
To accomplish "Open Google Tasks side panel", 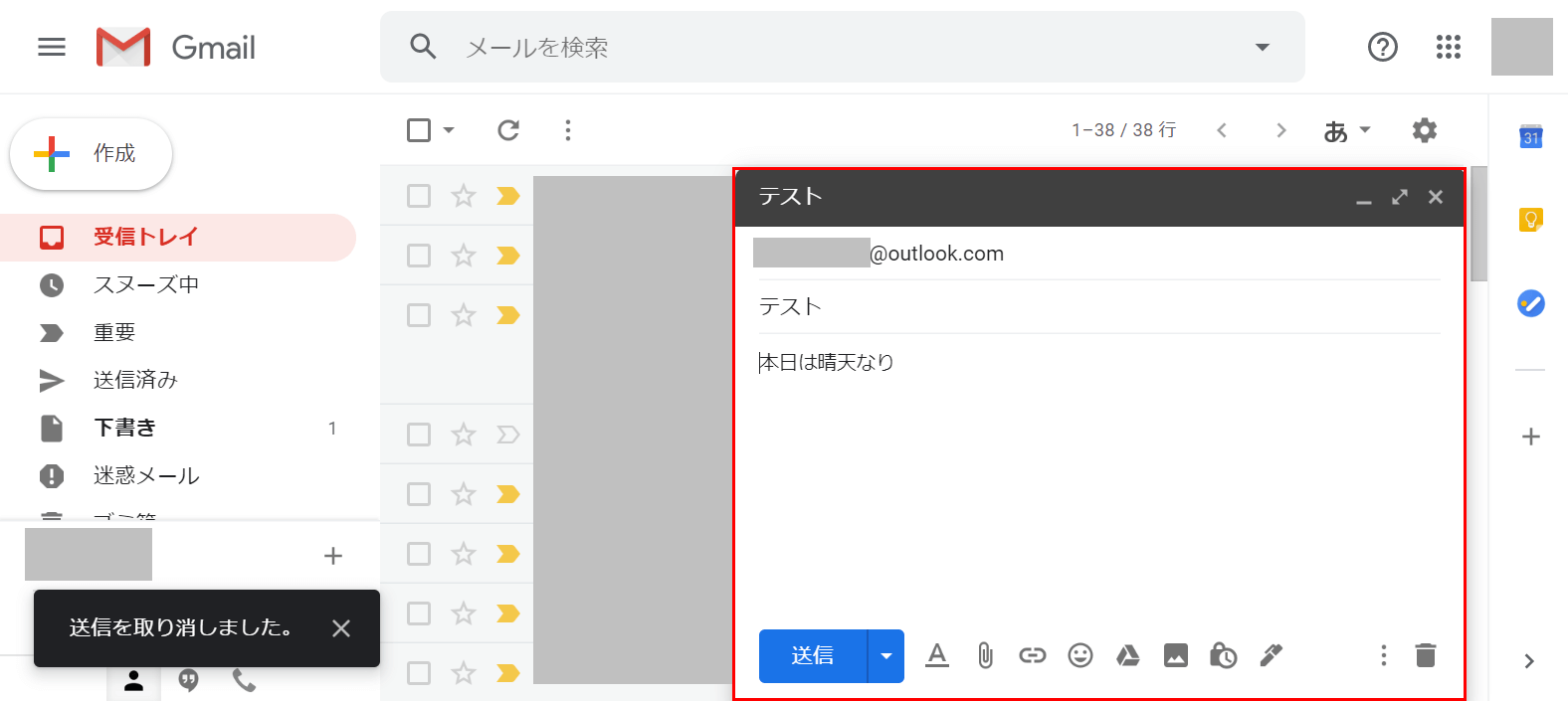I will tap(1531, 303).
